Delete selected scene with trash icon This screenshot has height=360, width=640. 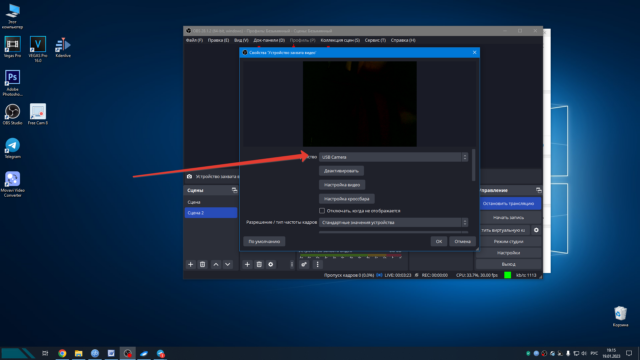pos(202,264)
